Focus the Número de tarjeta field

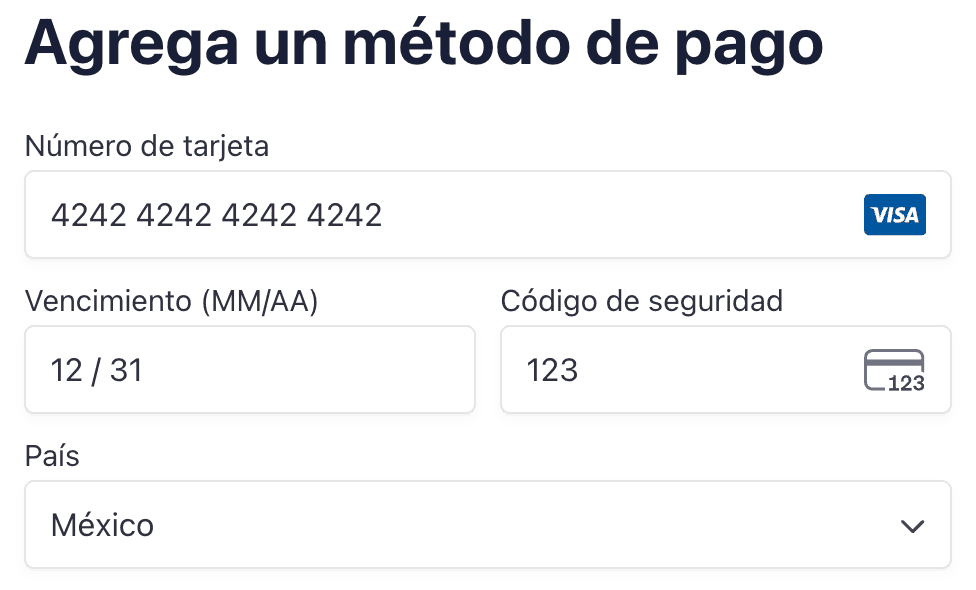(600, 215)
